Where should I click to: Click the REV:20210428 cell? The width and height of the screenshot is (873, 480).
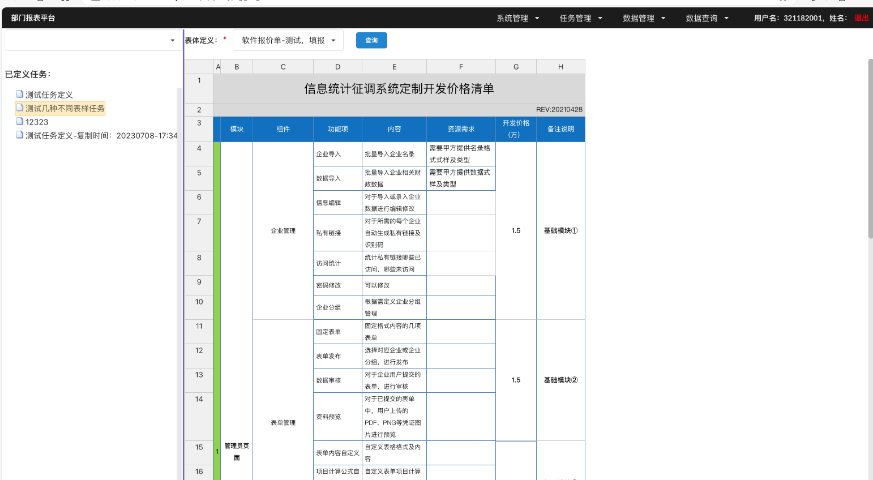[x=560, y=110]
